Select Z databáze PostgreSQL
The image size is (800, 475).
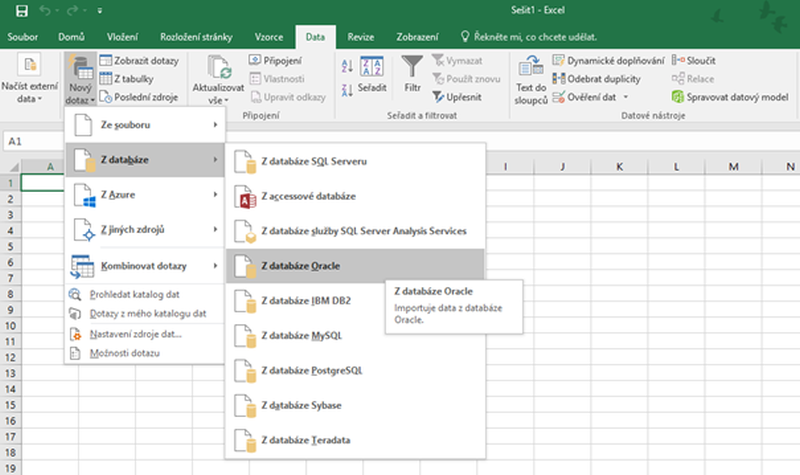click(355, 370)
